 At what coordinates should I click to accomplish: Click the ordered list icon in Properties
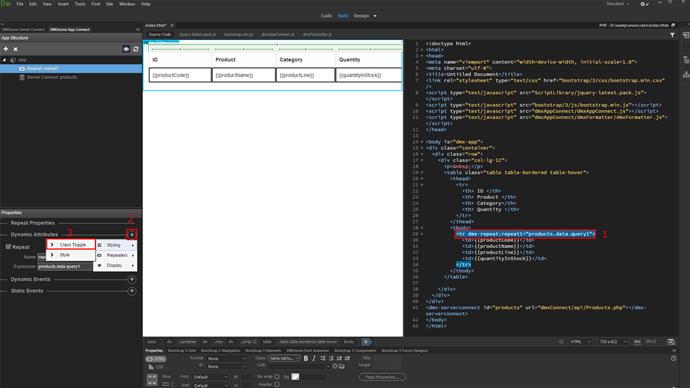tap(331, 359)
